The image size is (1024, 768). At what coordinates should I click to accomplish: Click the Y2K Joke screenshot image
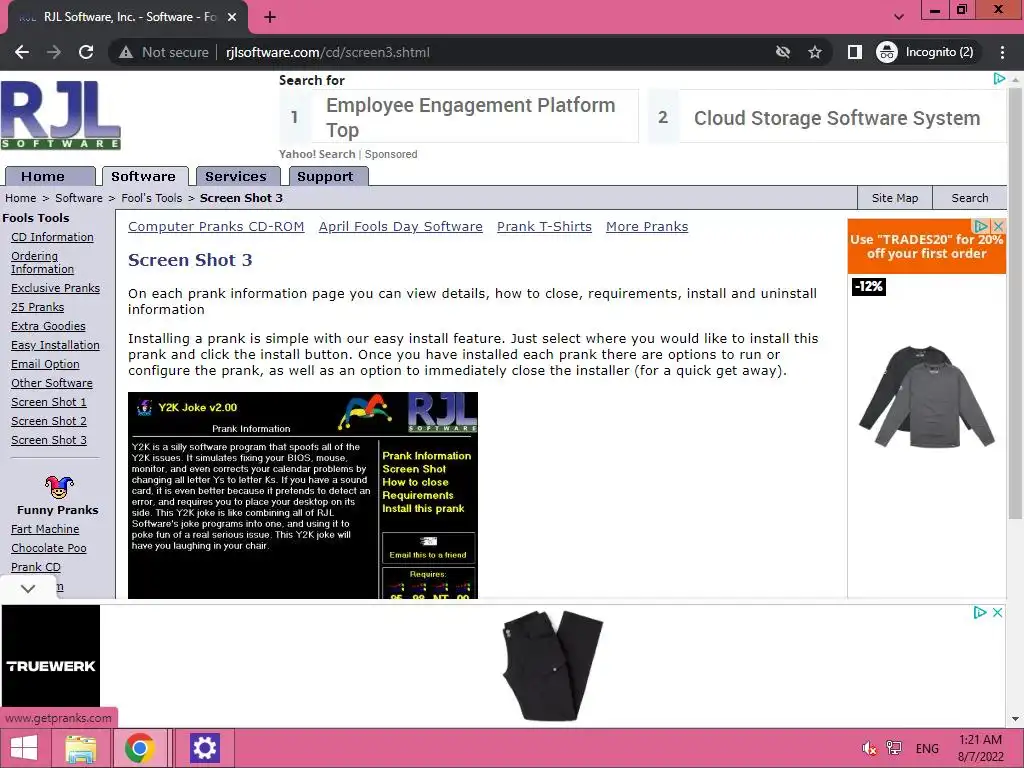(x=303, y=495)
